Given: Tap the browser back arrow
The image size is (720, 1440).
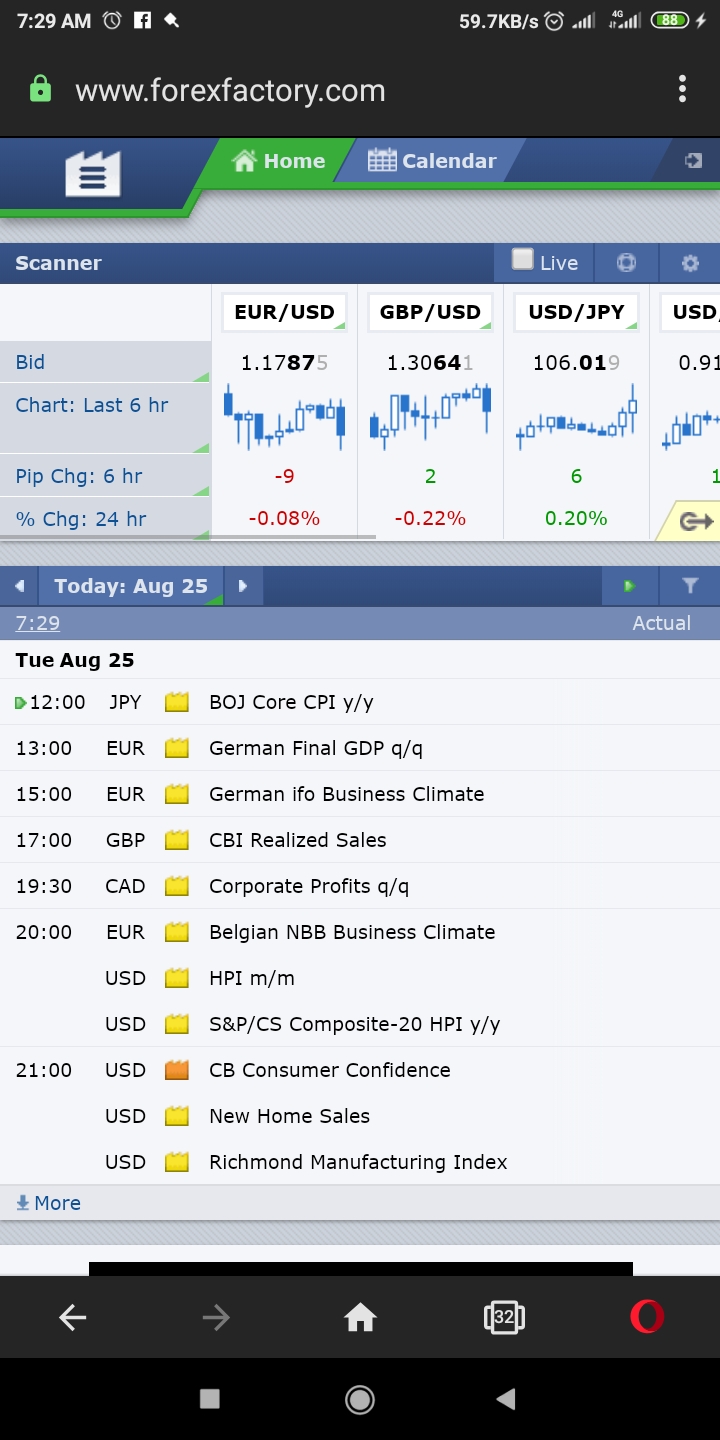Looking at the screenshot, I should click(x=72, y=1318).
